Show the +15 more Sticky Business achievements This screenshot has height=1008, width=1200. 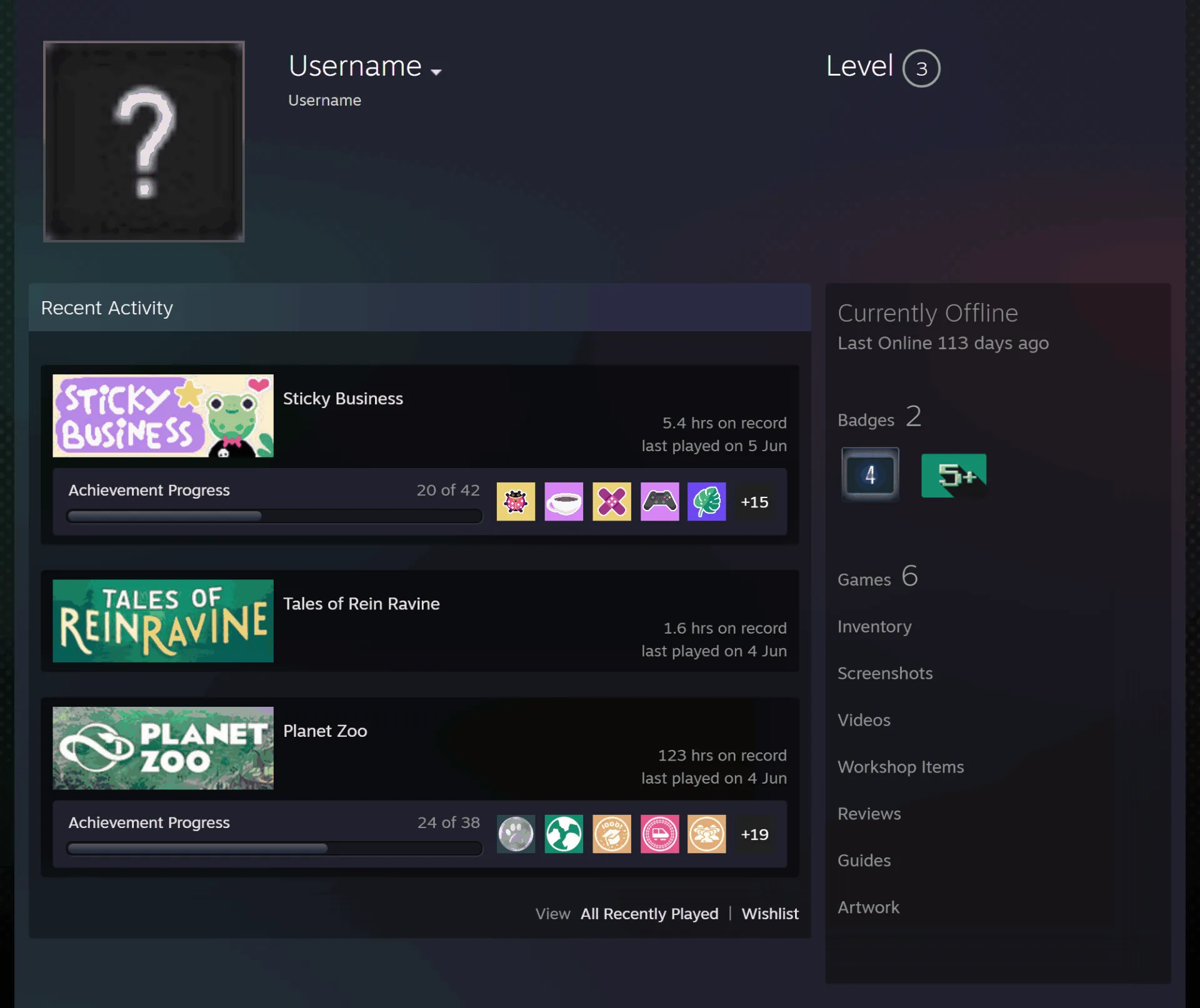pos(754,502)
